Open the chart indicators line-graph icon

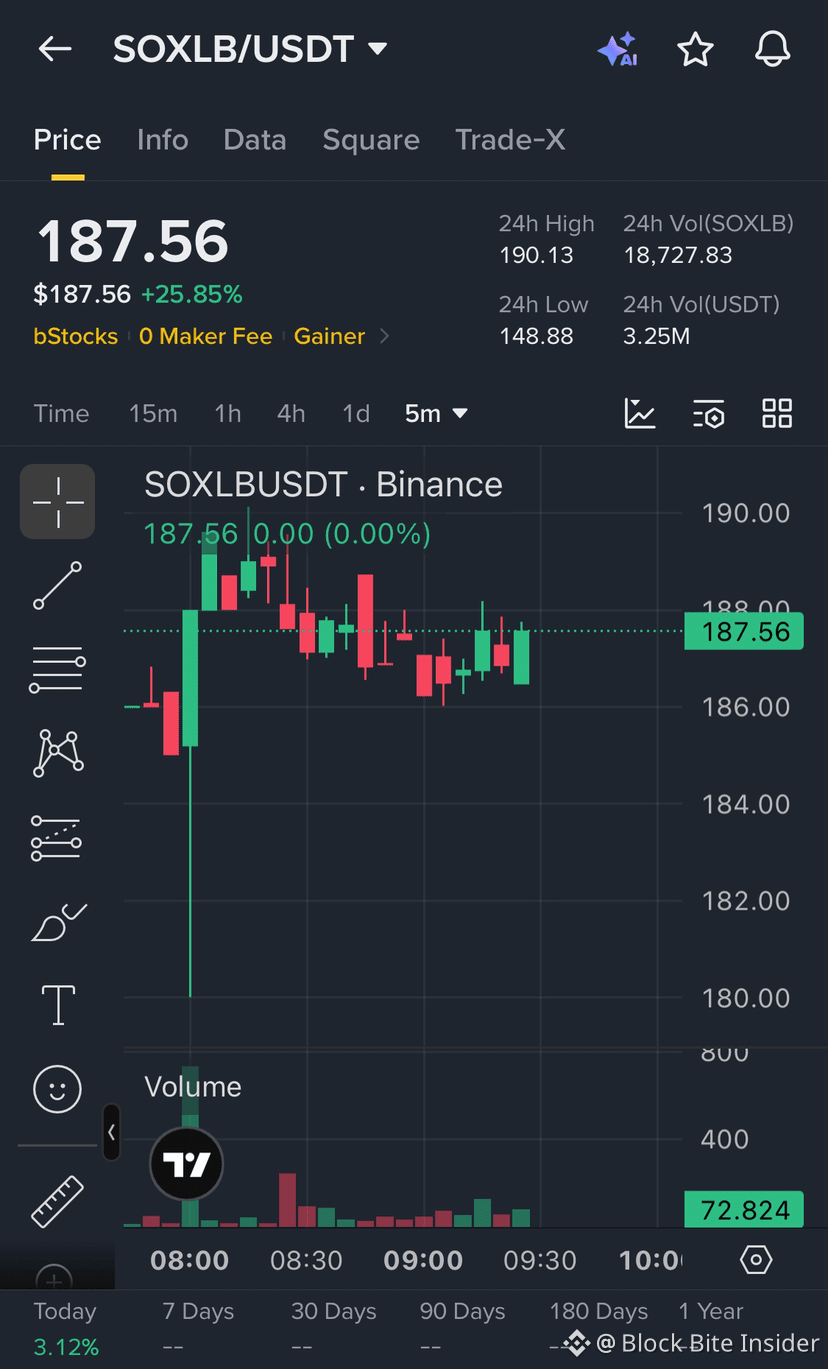(x=640, y=413)
